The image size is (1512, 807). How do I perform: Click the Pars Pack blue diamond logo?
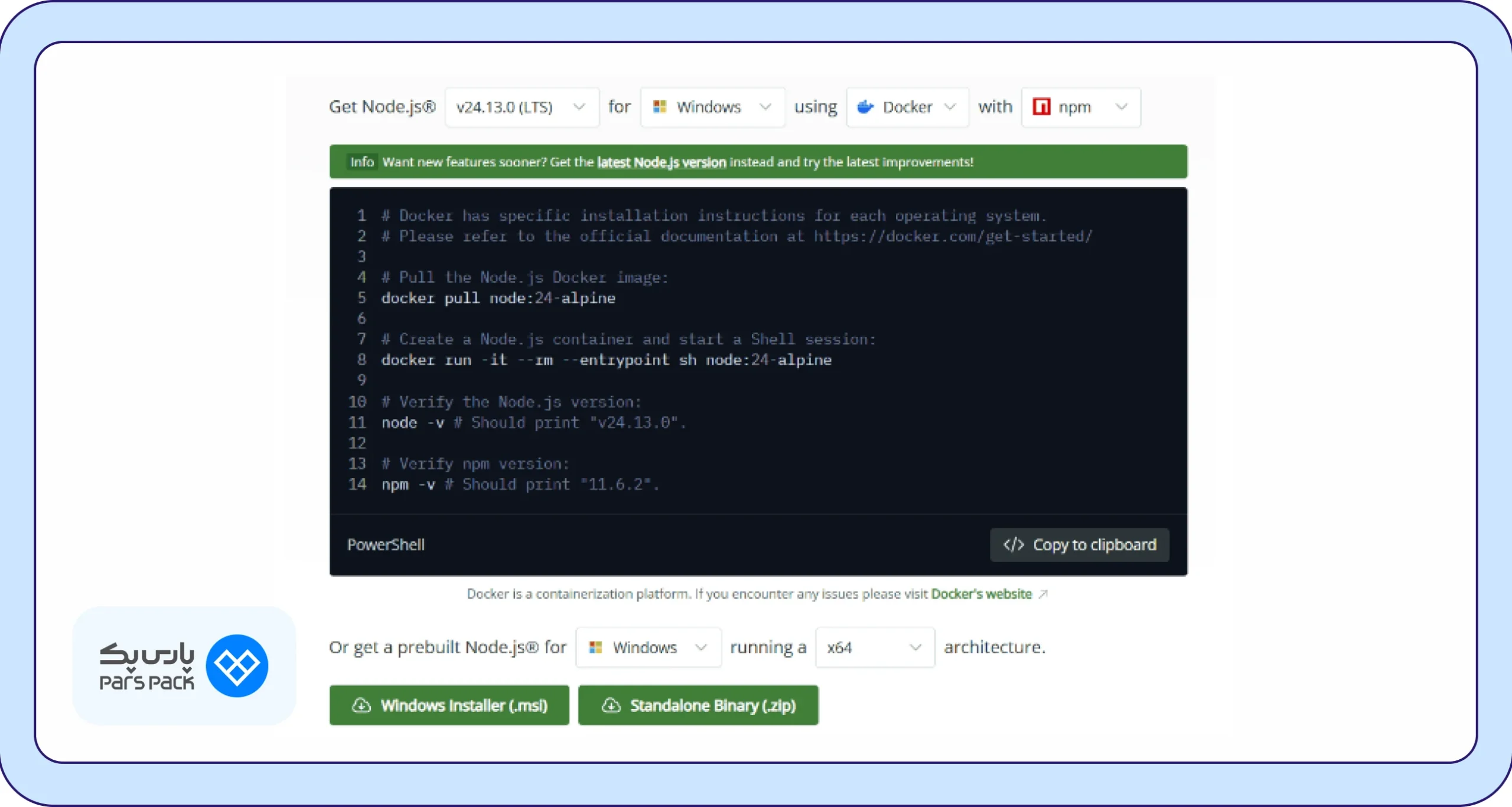pos(237,666)
